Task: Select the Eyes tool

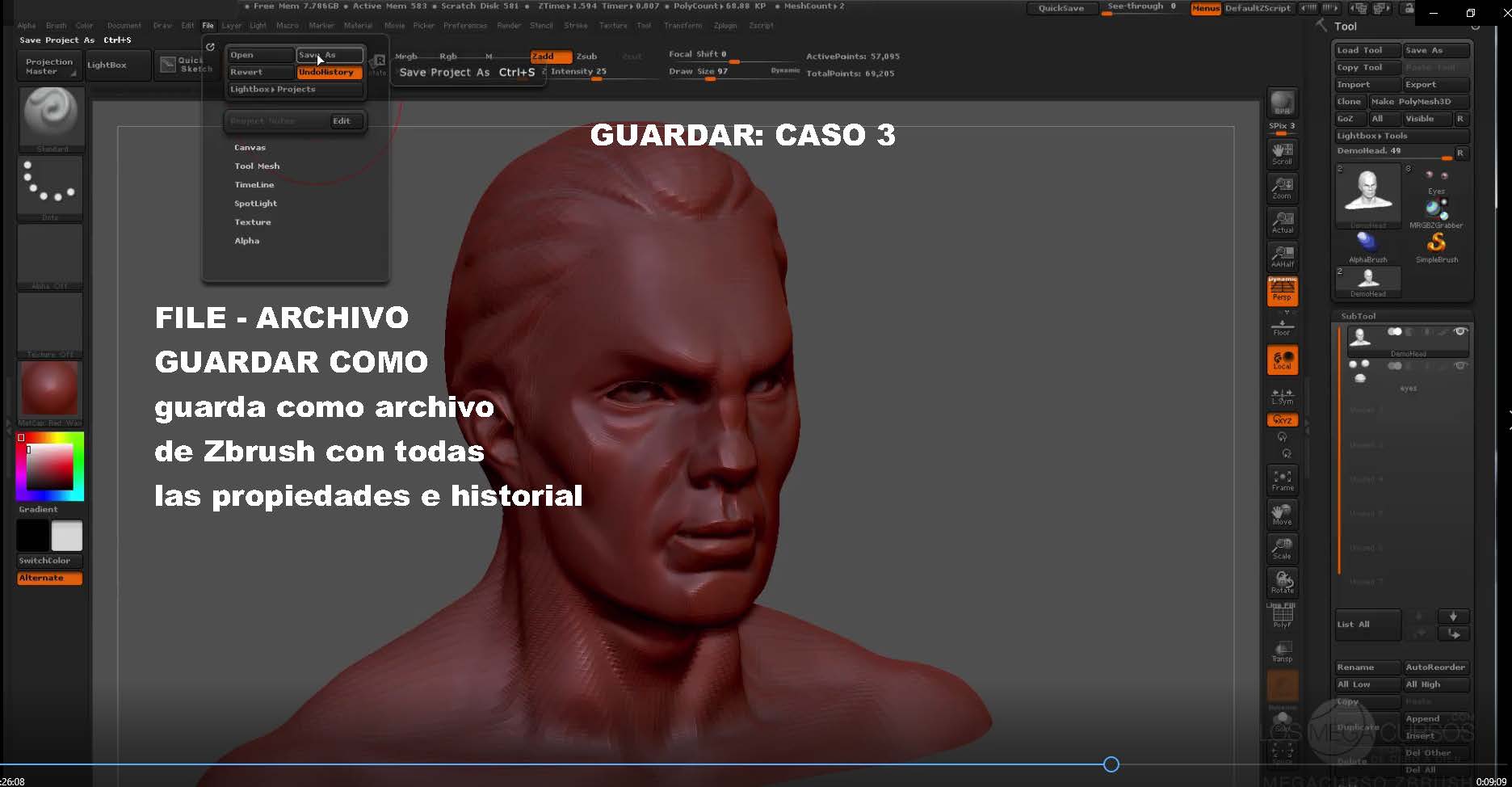Action: [x=1436, y=181]
